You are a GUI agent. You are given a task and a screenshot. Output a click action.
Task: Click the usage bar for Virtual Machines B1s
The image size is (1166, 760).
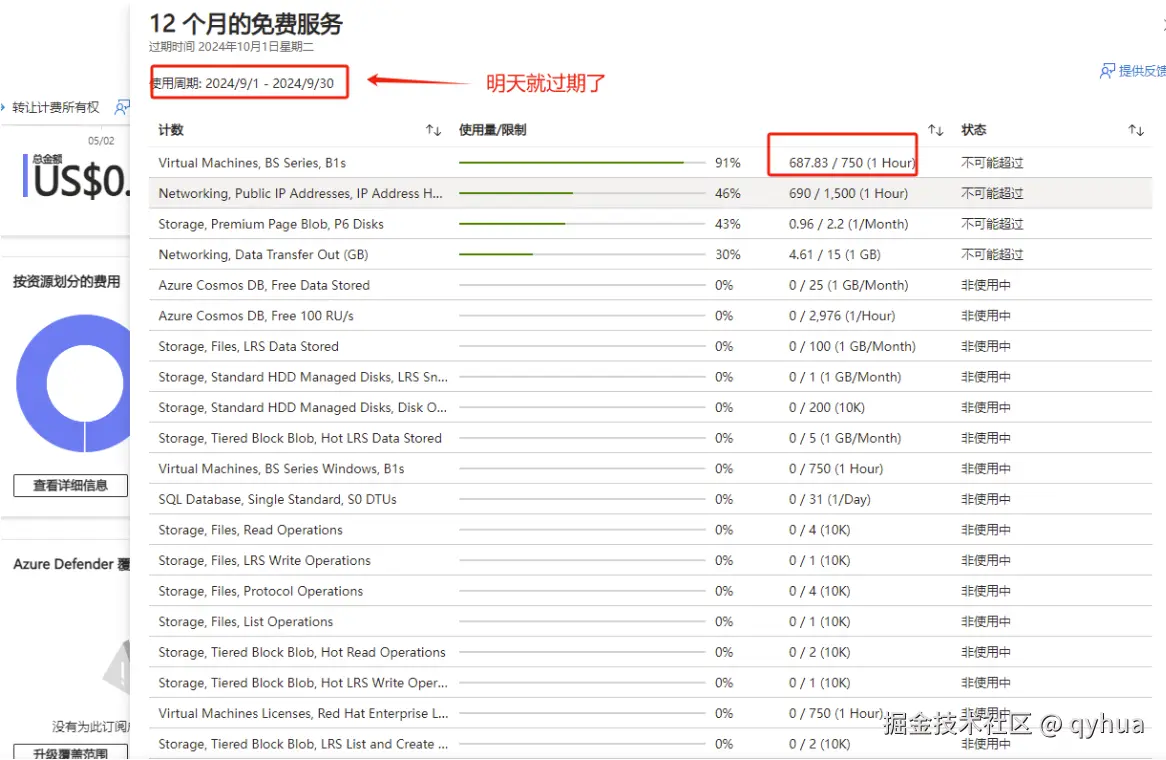click(x=582, y=162)
